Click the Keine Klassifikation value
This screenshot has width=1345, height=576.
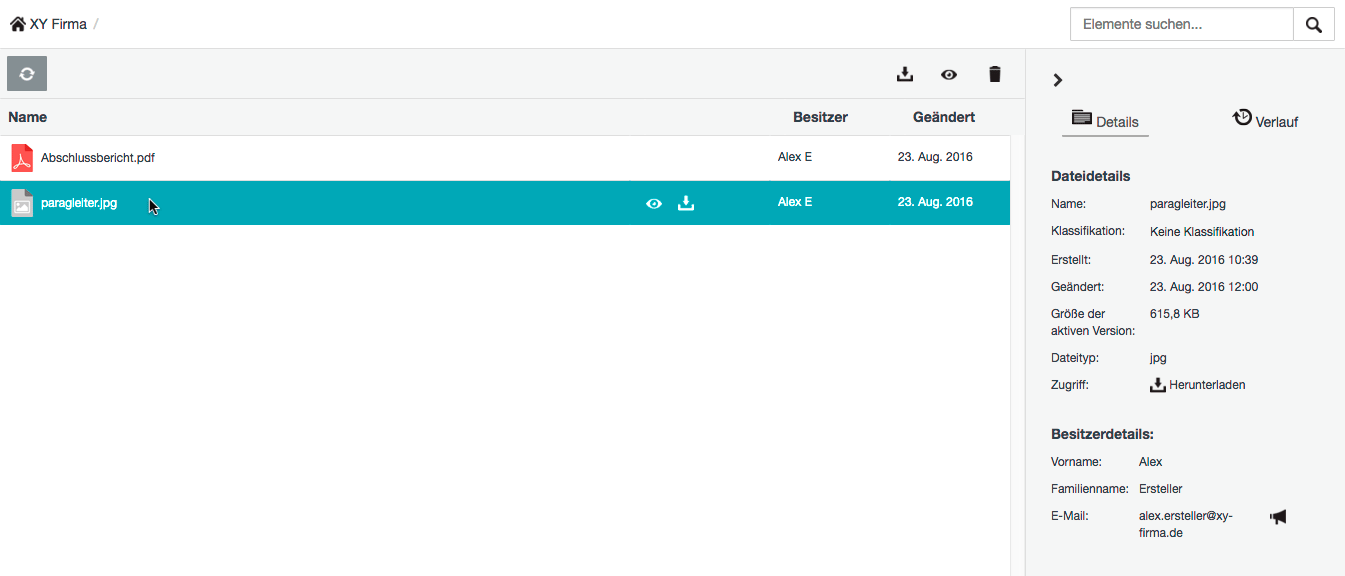click(1202, 232)
